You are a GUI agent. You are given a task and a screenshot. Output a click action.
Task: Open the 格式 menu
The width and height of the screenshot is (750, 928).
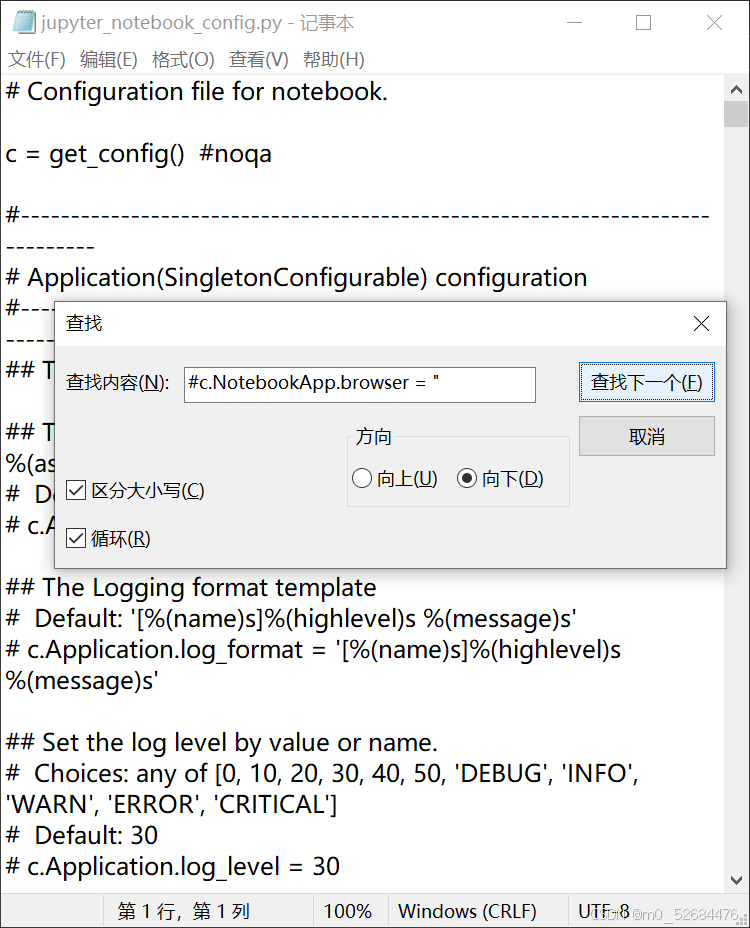[183, 60]
